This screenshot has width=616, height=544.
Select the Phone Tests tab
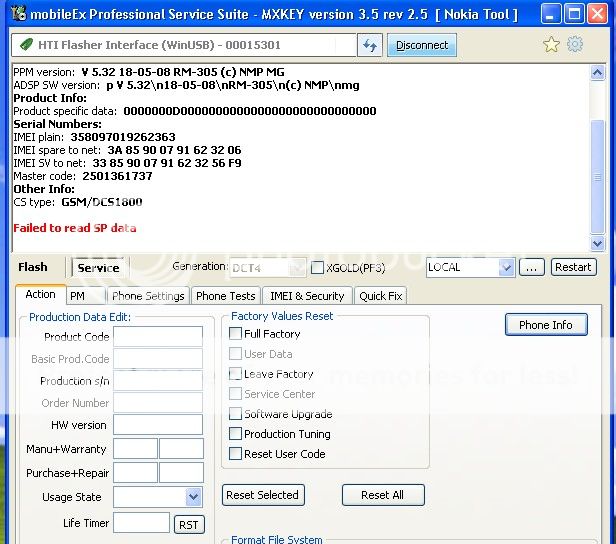click(x=226, y=296)
